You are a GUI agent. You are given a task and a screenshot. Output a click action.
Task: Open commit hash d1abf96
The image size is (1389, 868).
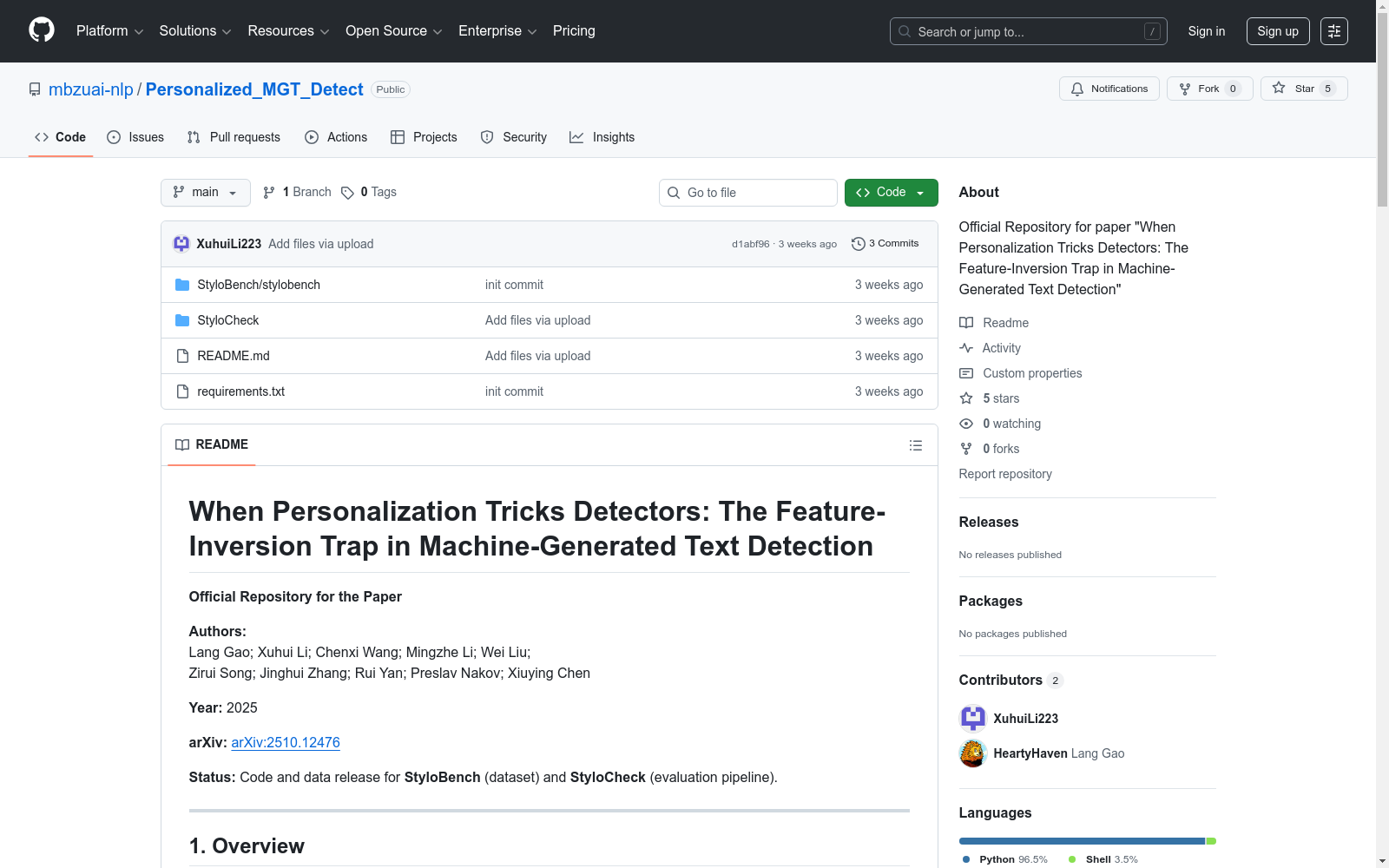(751, 244)
